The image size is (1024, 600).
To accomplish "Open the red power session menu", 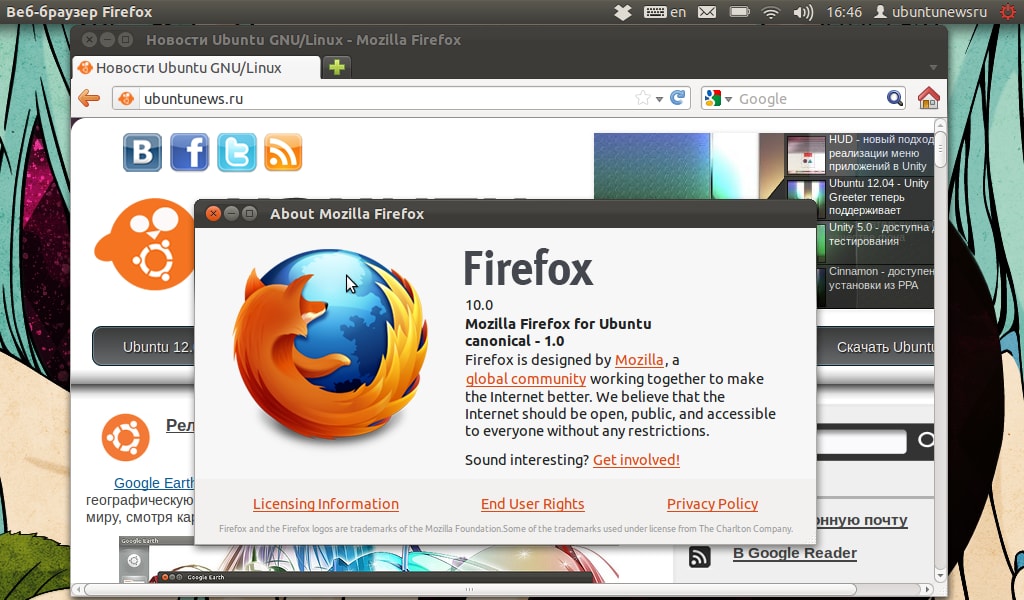I will point(1008,12).
